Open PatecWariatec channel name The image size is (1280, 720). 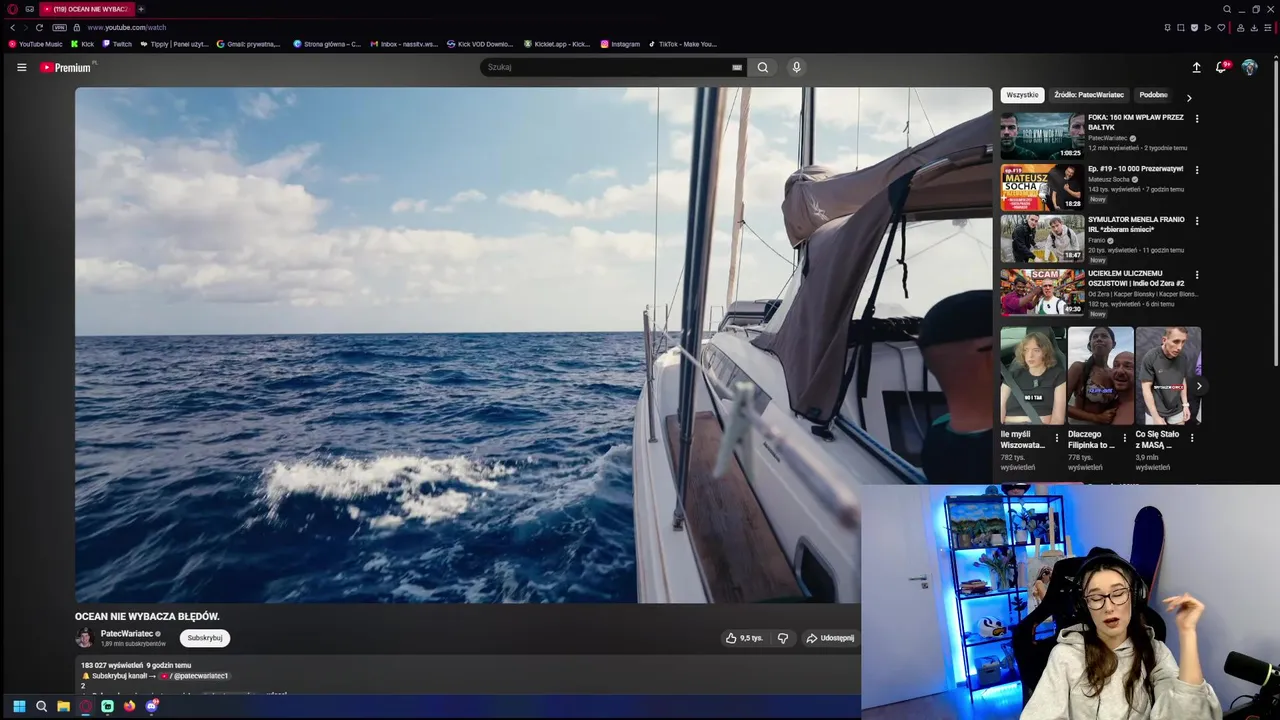pyautogui.click(x=127, y=634)
